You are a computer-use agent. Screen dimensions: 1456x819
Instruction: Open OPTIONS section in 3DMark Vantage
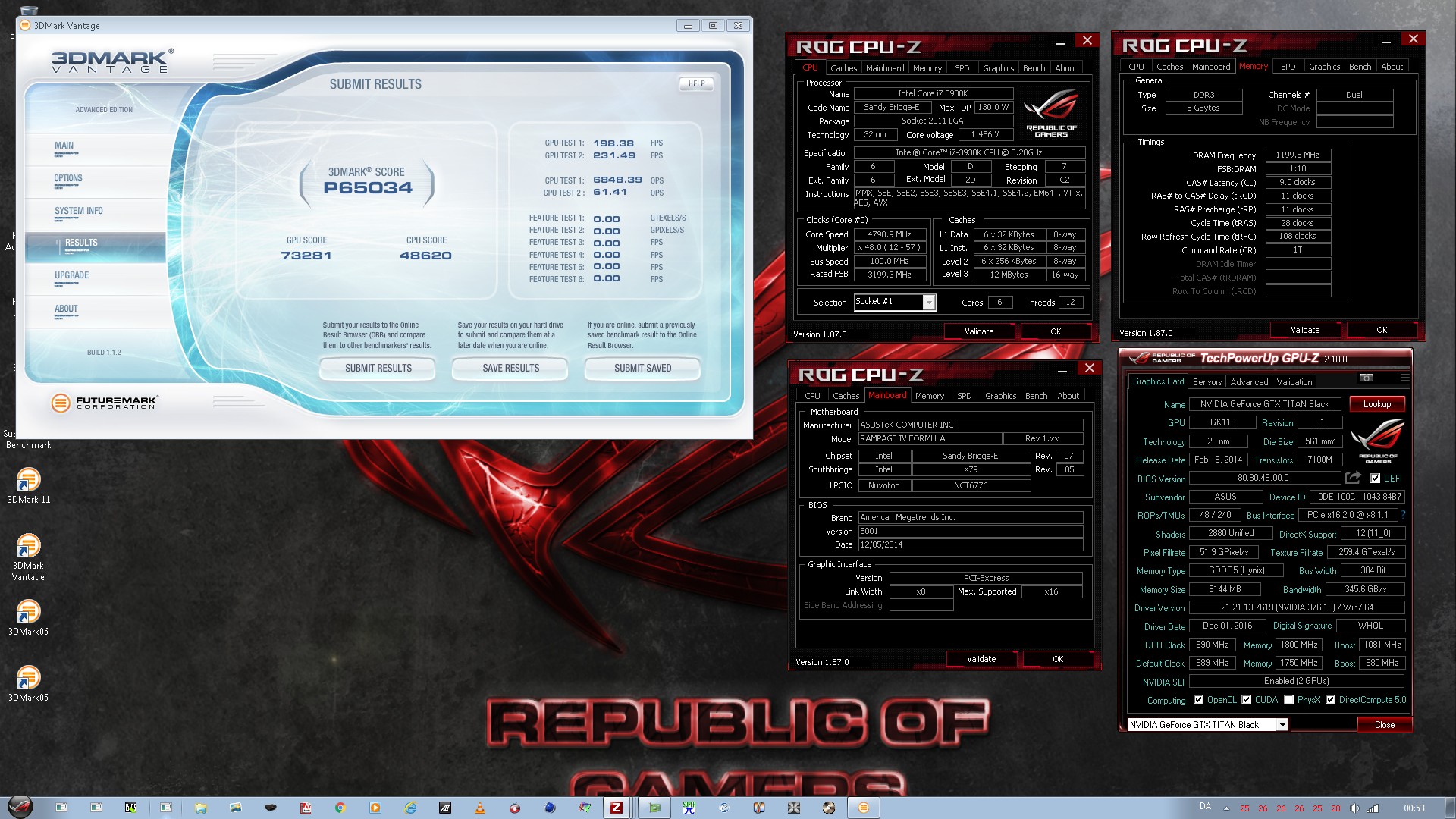(96, 180)
